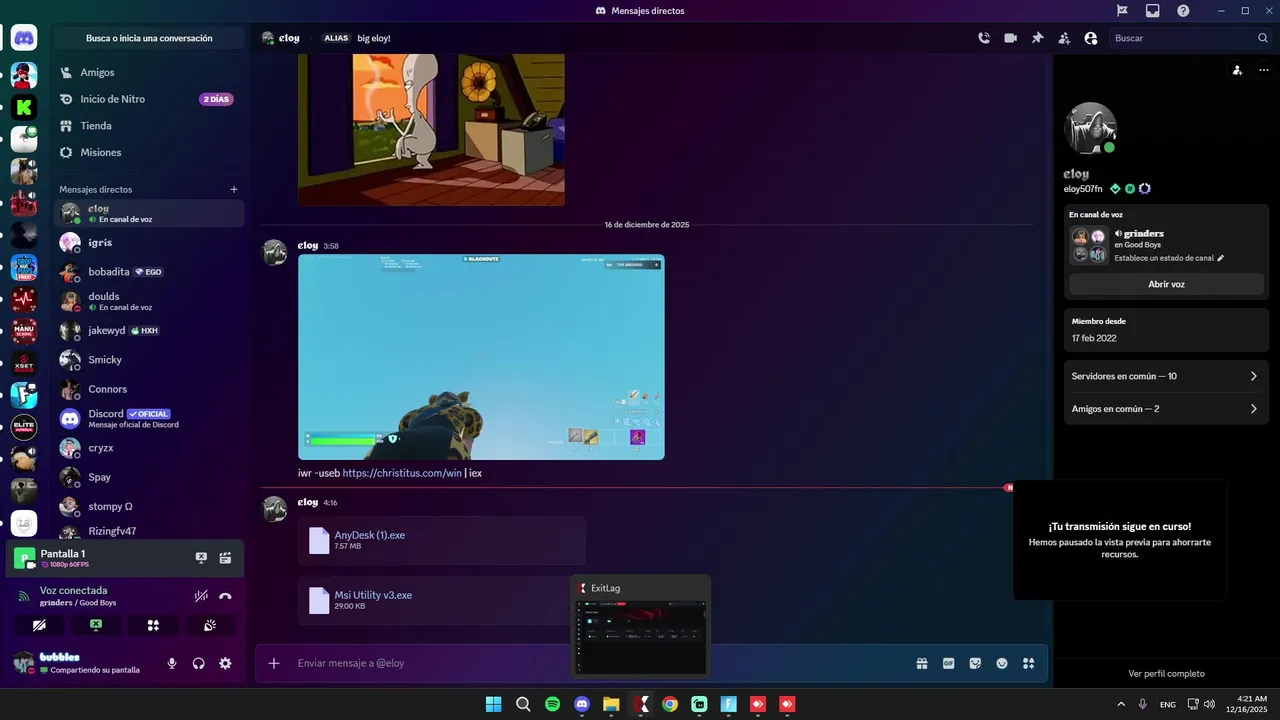Viewport: 1280px width, 720px height.
Task: Start a voice call with eloy
Action: coord(984,38)
